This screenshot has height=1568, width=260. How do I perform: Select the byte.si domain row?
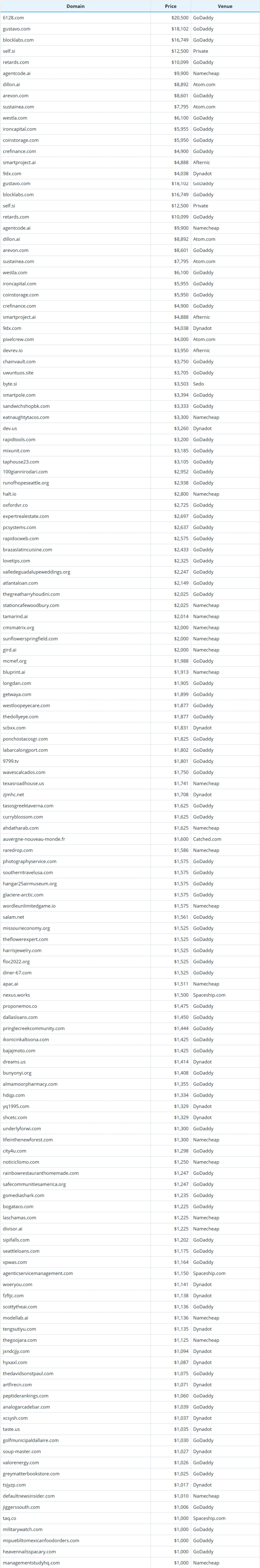[x=130, y=384]
